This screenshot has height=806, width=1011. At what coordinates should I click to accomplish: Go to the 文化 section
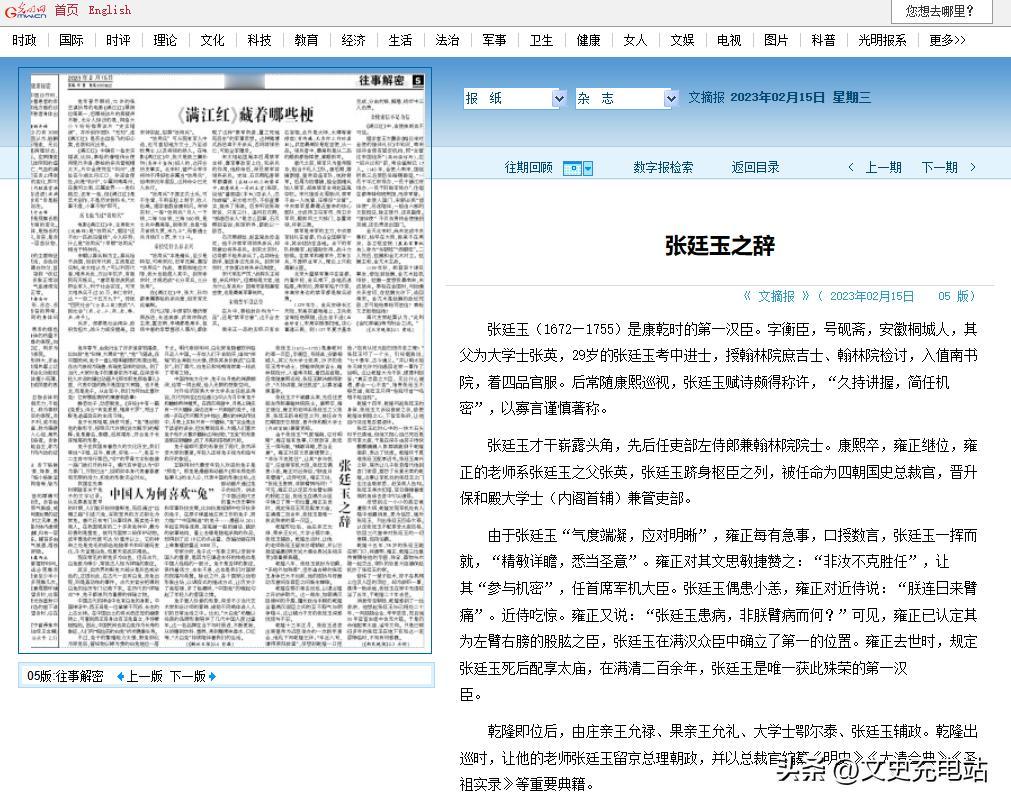point(212,40)
